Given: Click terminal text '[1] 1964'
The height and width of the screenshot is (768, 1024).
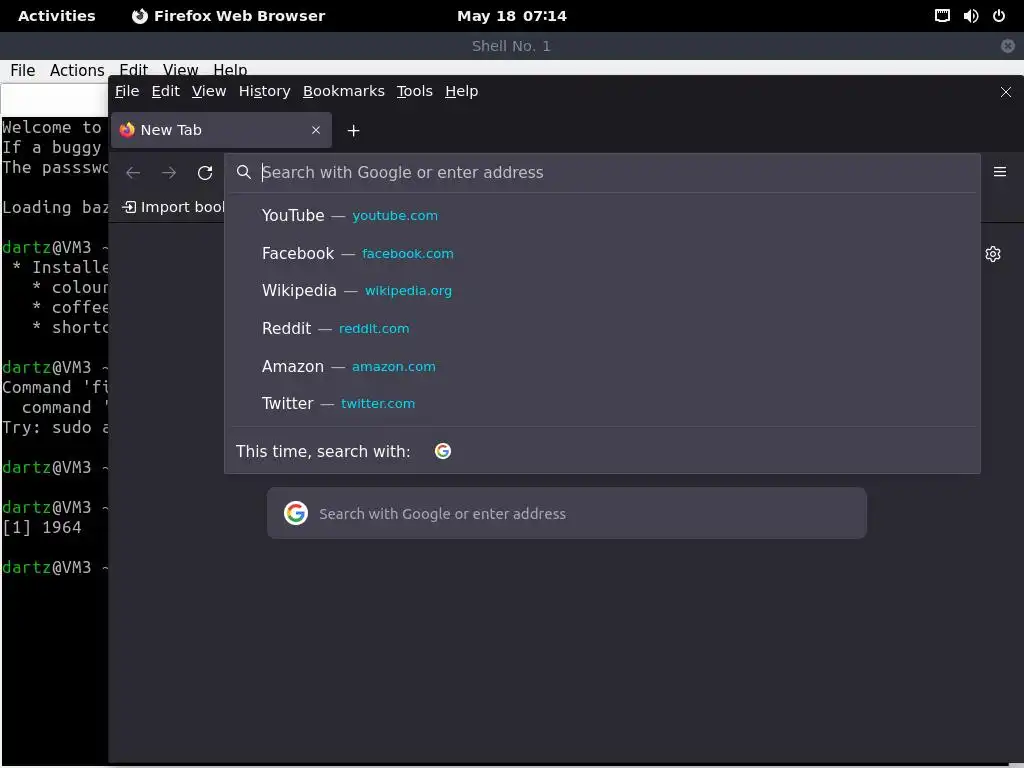Looking at the screenshot, I should pos(42,528).
